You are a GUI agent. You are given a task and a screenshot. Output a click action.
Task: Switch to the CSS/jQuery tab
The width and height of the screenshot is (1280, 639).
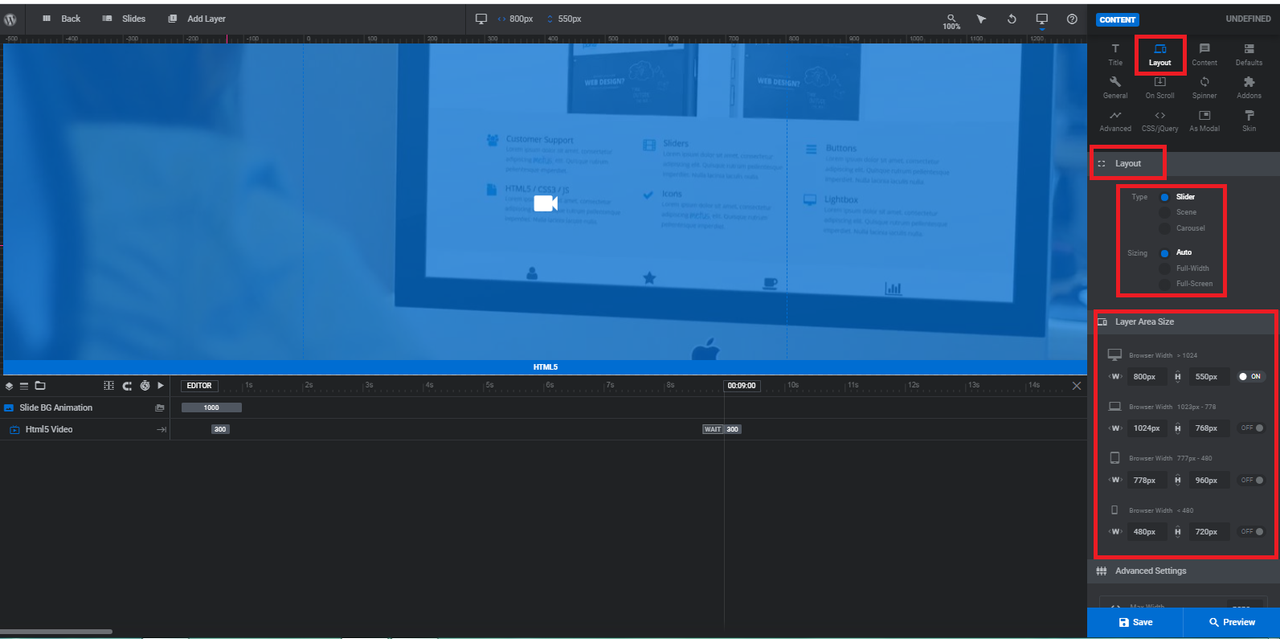(x=1160, y=120)
